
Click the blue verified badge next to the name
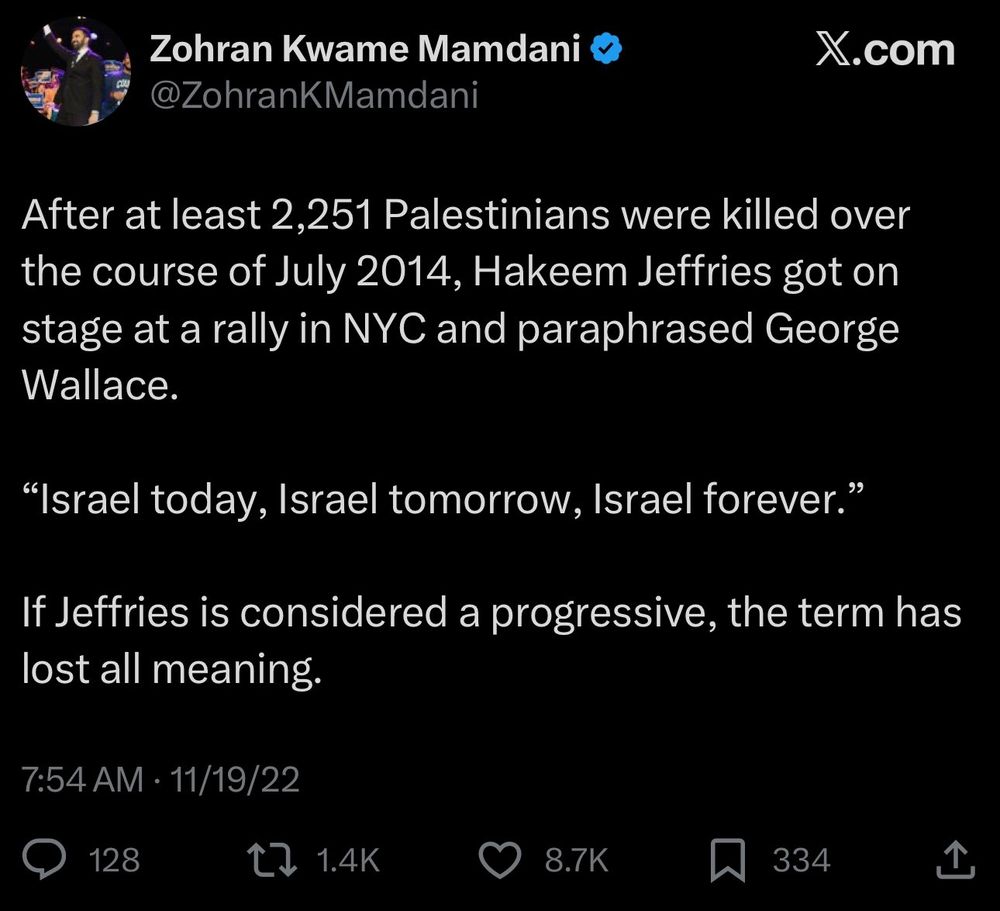607,47
